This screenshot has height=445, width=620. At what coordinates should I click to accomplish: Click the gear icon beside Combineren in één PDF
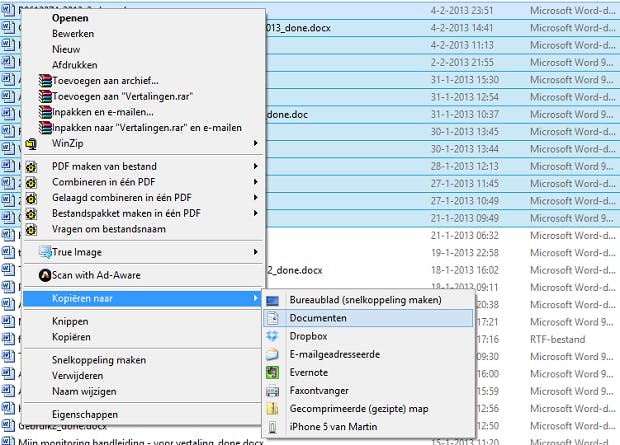(31, 183)
